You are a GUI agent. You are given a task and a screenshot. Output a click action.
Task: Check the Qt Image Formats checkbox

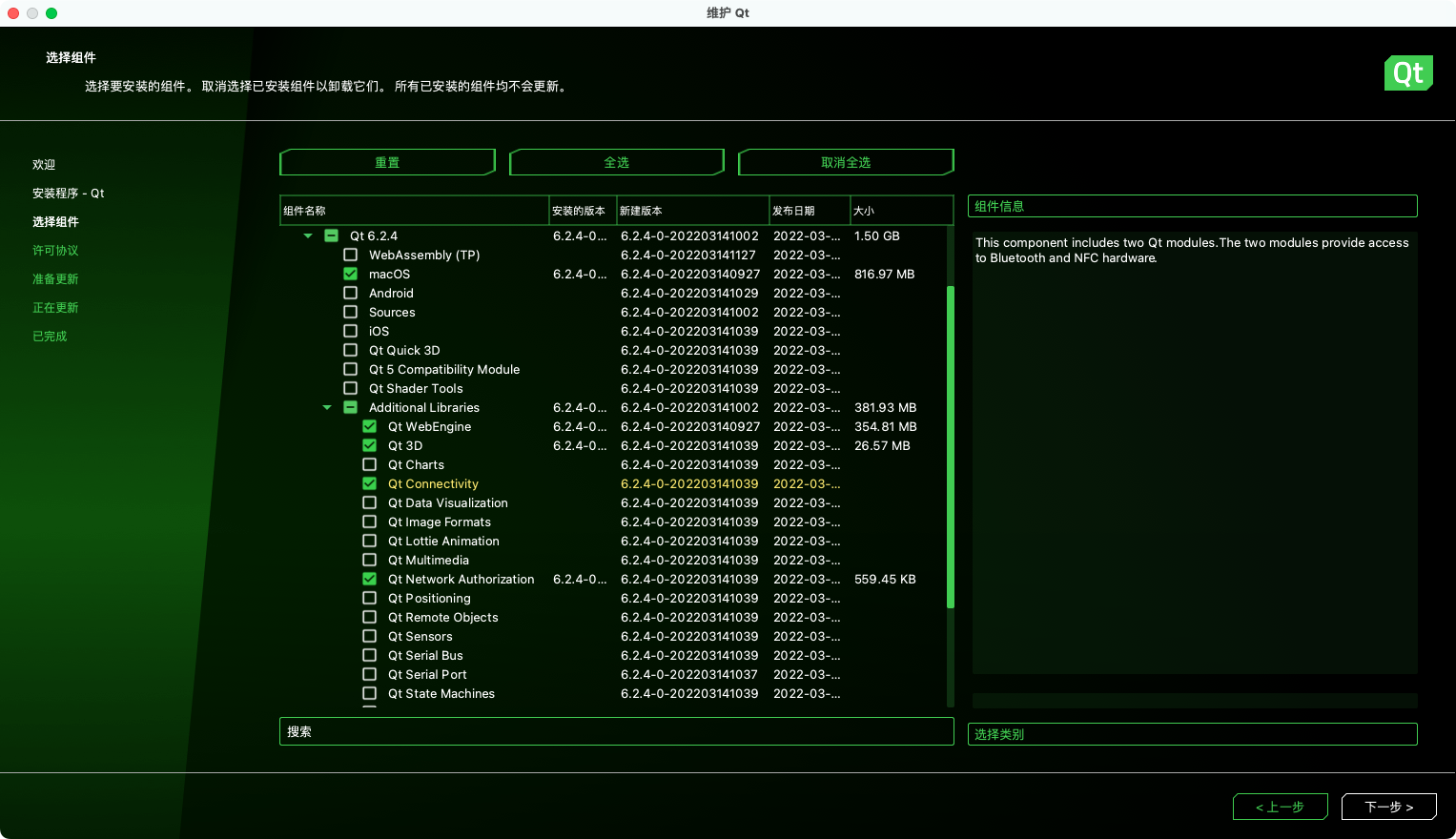369,522
